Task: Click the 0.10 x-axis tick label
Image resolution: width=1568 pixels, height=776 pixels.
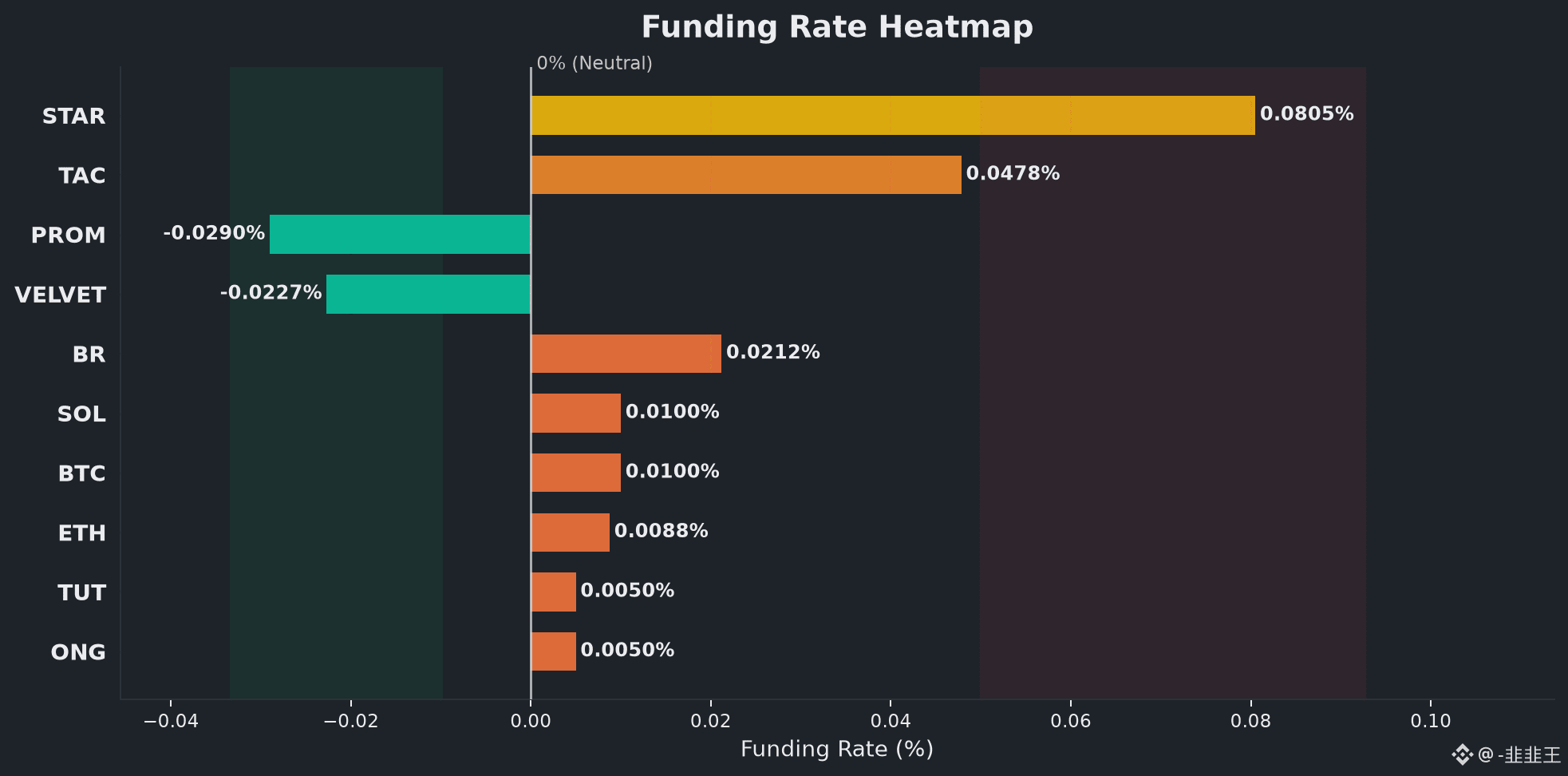Action: 1431,722
